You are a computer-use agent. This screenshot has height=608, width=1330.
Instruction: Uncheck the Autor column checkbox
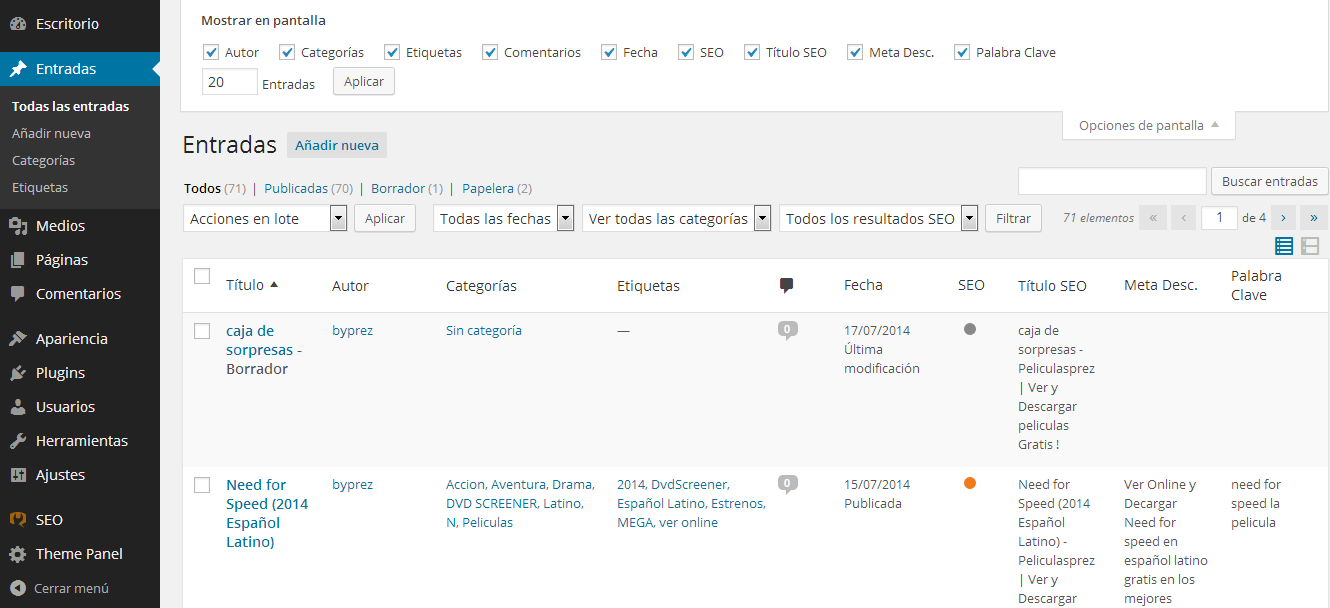click(x=211, y=52)
